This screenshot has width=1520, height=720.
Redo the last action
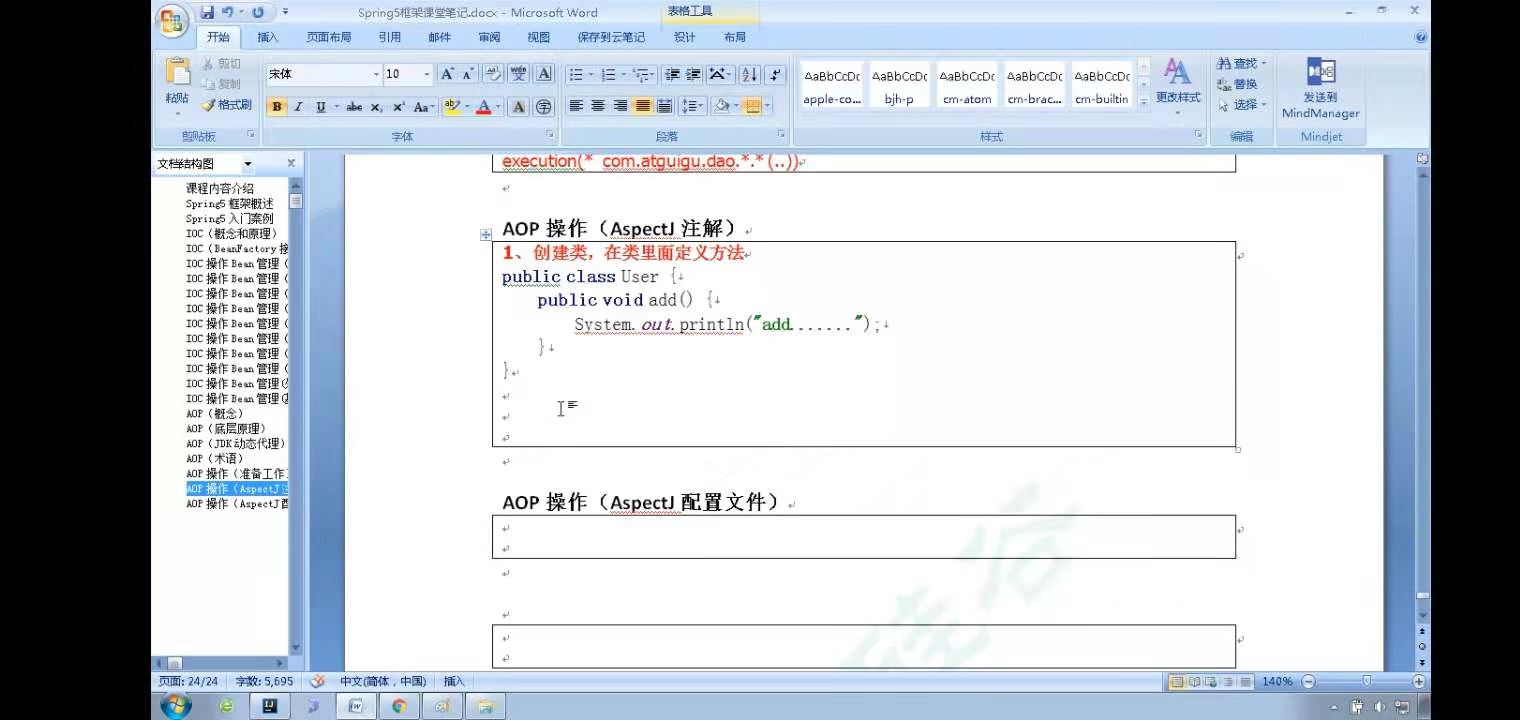258,13
